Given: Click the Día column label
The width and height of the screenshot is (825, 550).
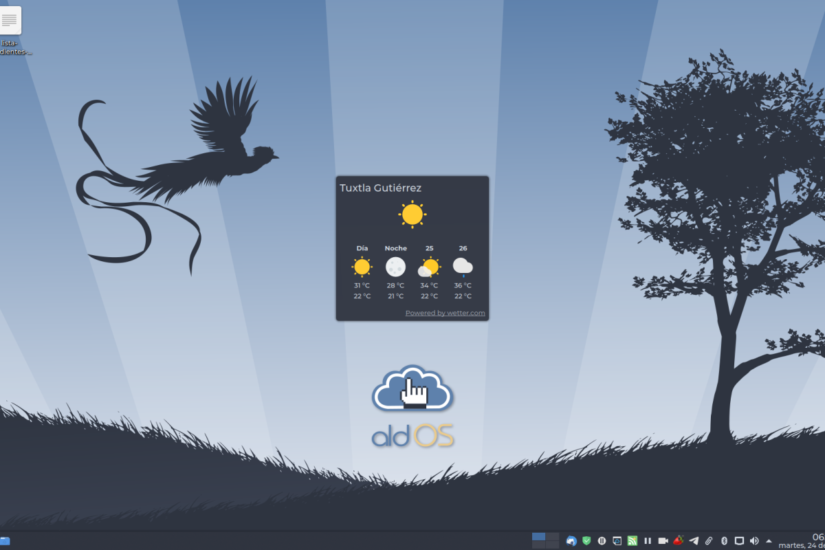Looking at the screenshot, I should (362, 248).
